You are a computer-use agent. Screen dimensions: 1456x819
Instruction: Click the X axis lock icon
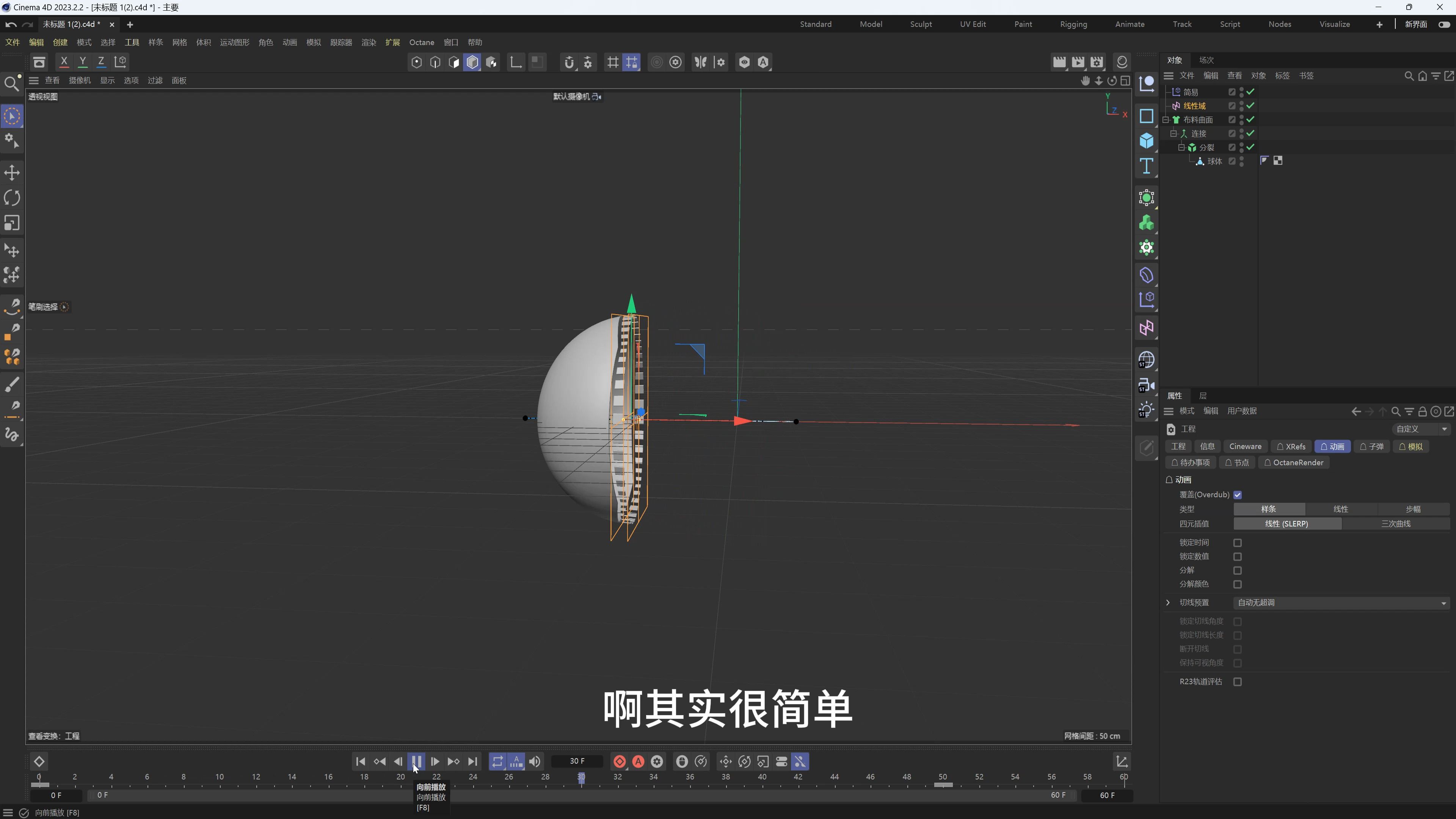64,61
